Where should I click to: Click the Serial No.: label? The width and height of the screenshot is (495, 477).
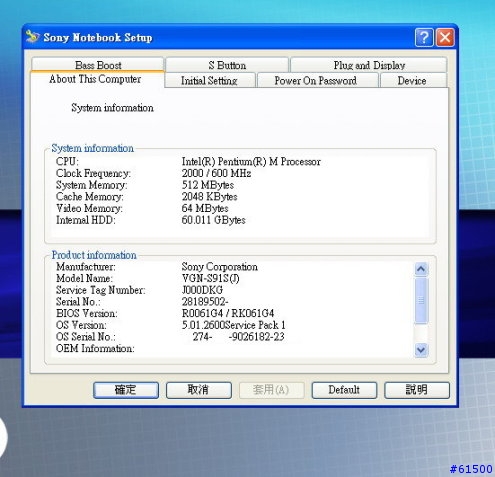(x=78, y=302)
